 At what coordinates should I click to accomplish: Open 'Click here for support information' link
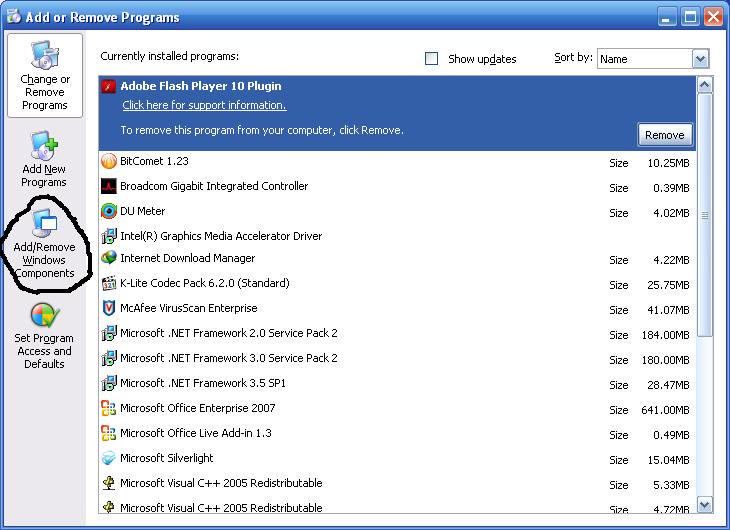[204, 105]
